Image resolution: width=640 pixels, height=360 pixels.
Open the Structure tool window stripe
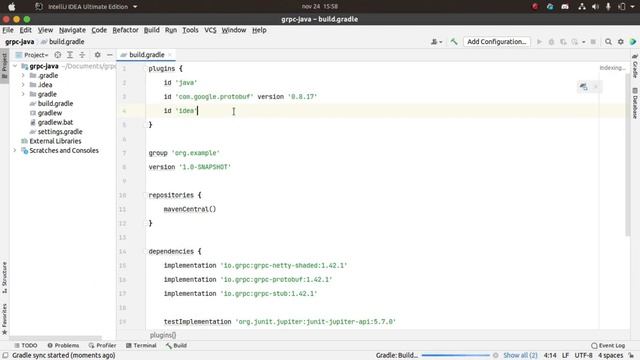[4, 277]
